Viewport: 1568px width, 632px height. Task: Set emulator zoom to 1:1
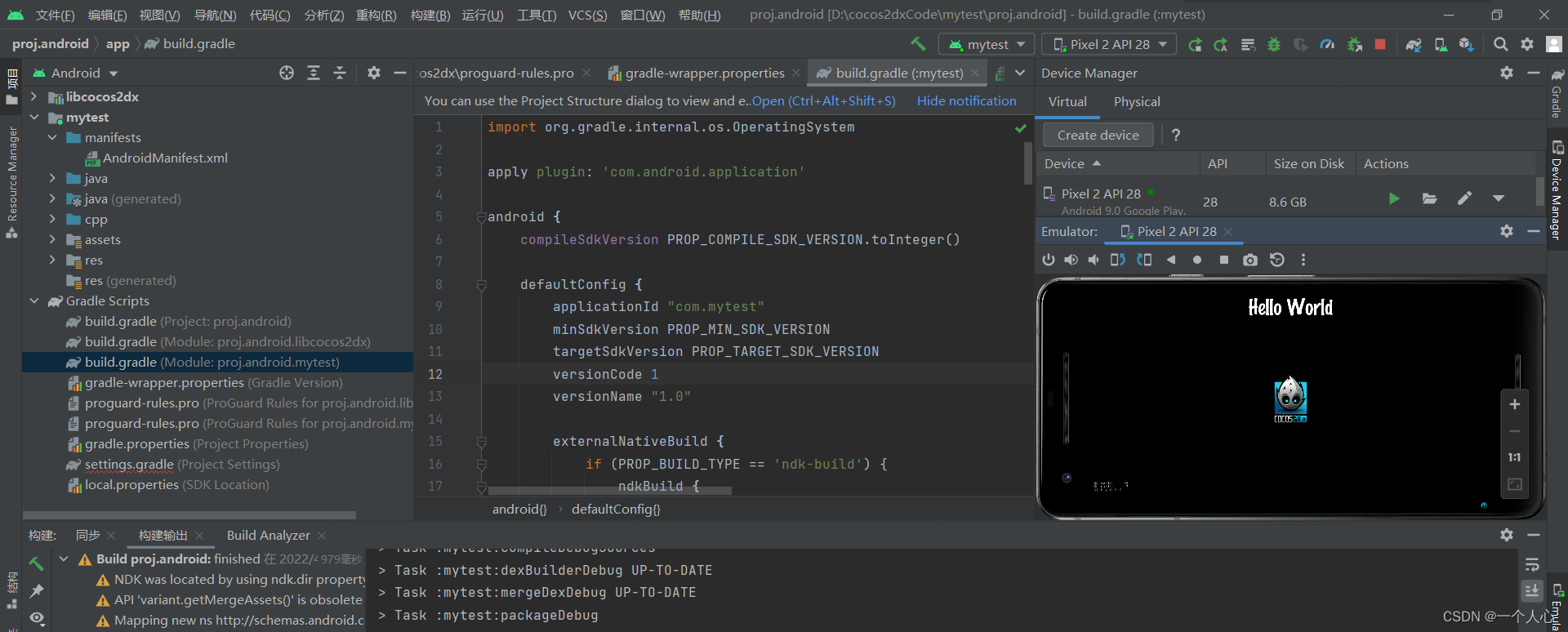[x=1515, y=457]
